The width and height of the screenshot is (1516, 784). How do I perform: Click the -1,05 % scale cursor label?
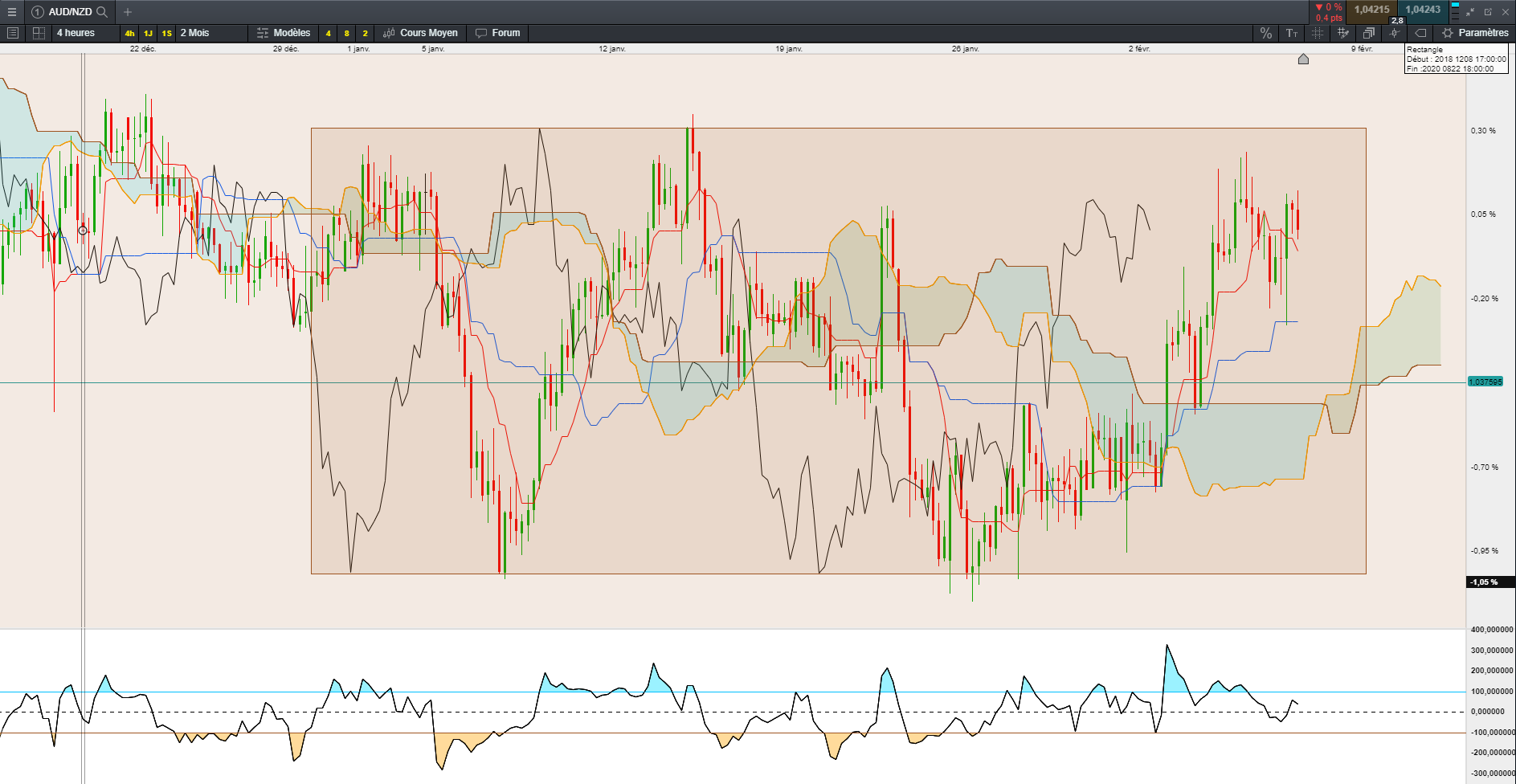pos(1491,582)
